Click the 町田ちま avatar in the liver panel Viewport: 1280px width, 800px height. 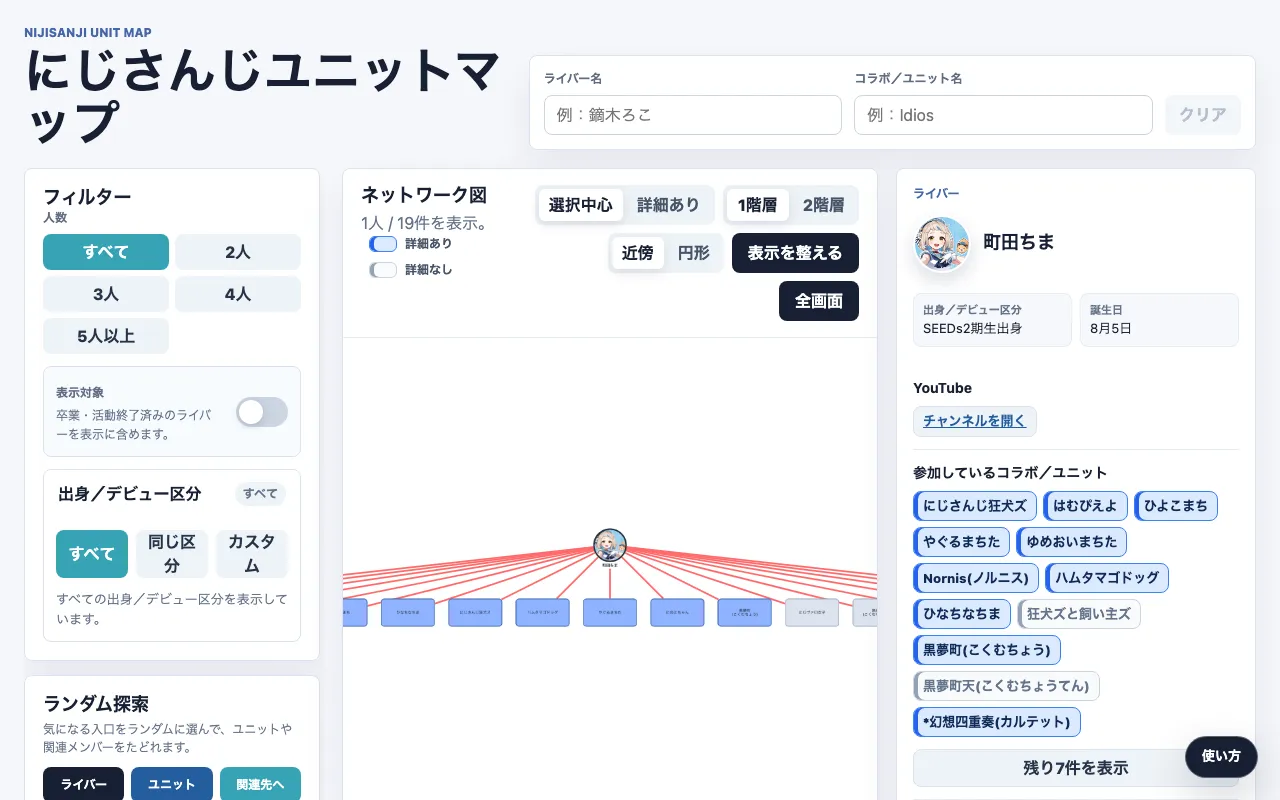point(942,243)
